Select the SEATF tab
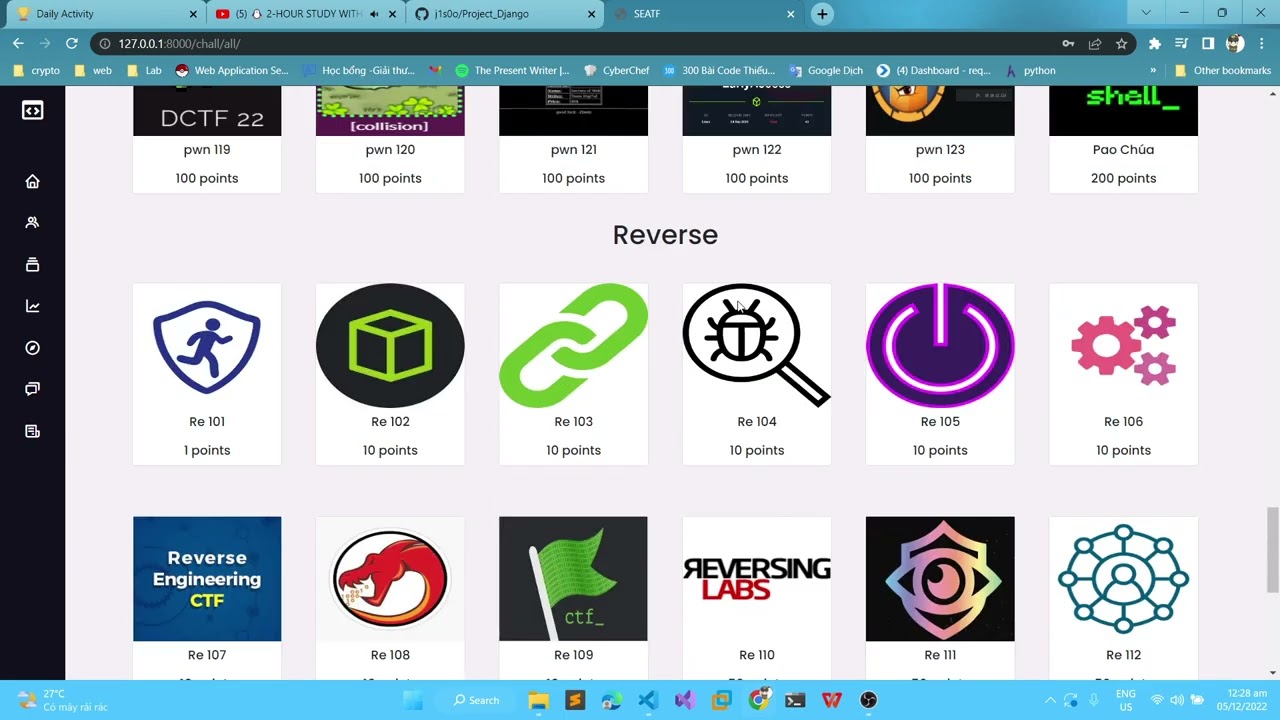The width and height of the screenshot is (1280, 720). 706,14
